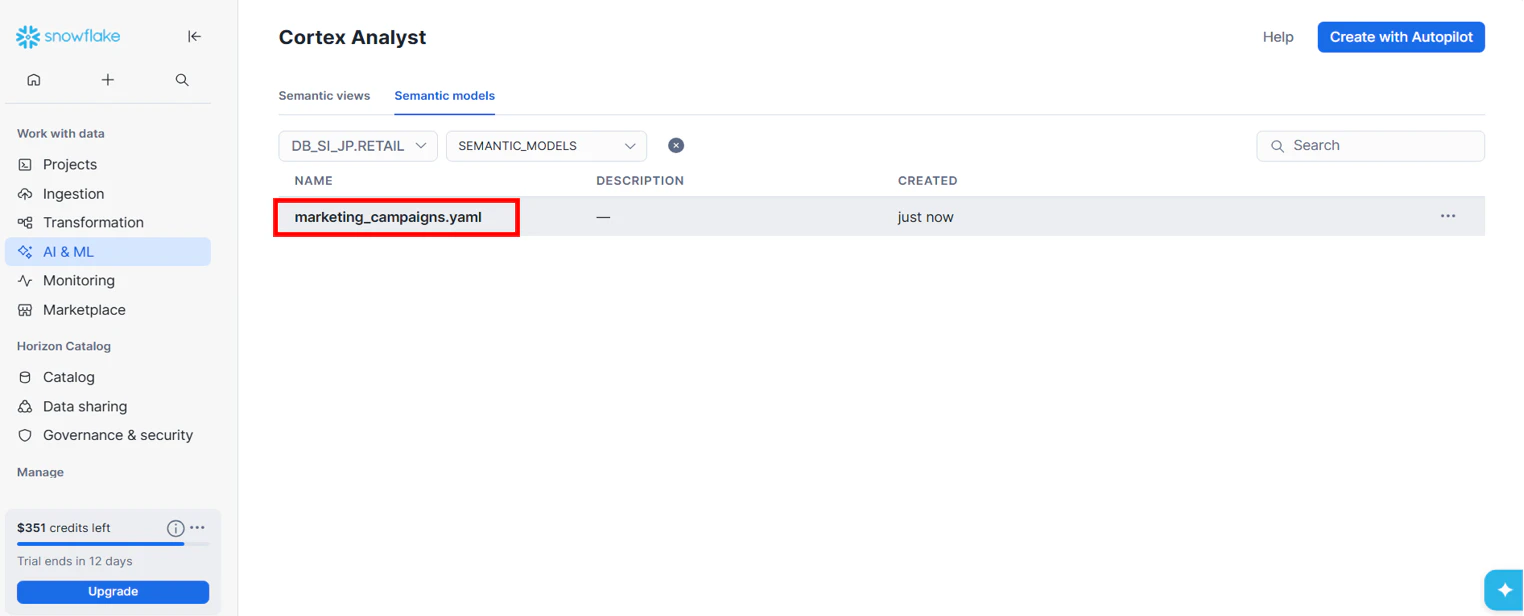Image resolution: width=1524 pixels, height=616 pixels.
Task: Click the Data sharing icon
Action: 25,406
